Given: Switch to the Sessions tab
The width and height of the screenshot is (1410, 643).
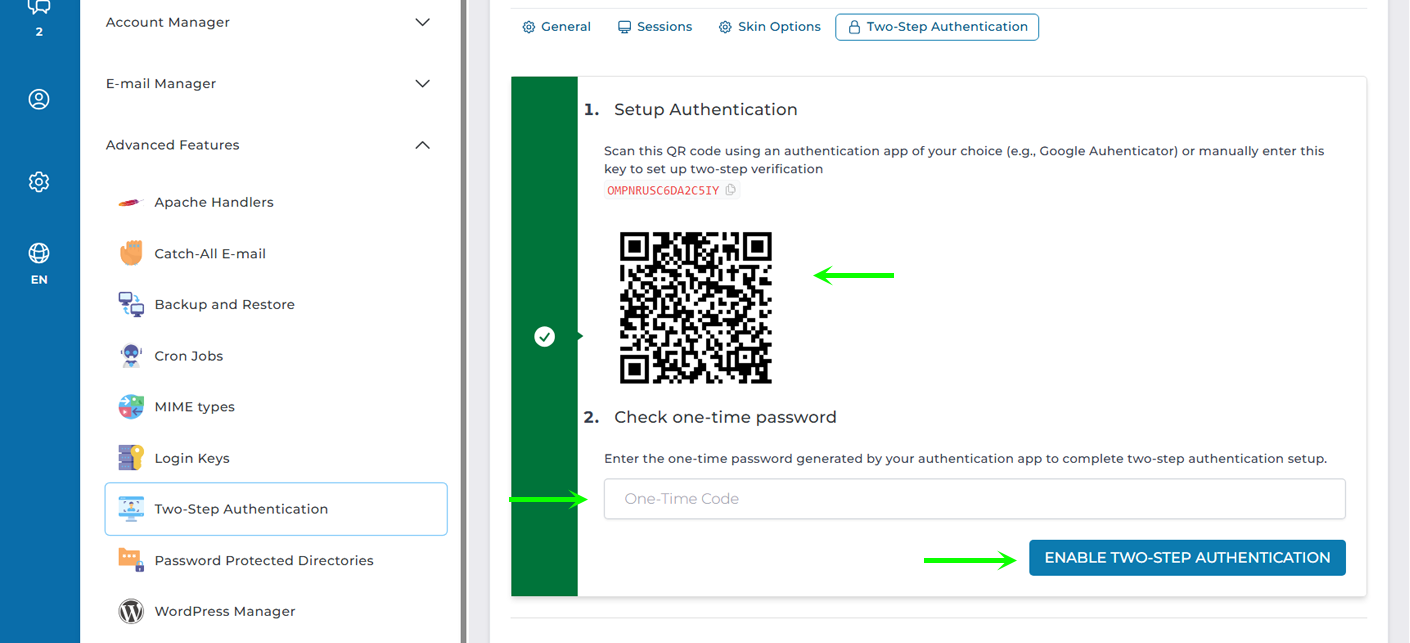Looking at the screenshot, I should pos(654,27).
